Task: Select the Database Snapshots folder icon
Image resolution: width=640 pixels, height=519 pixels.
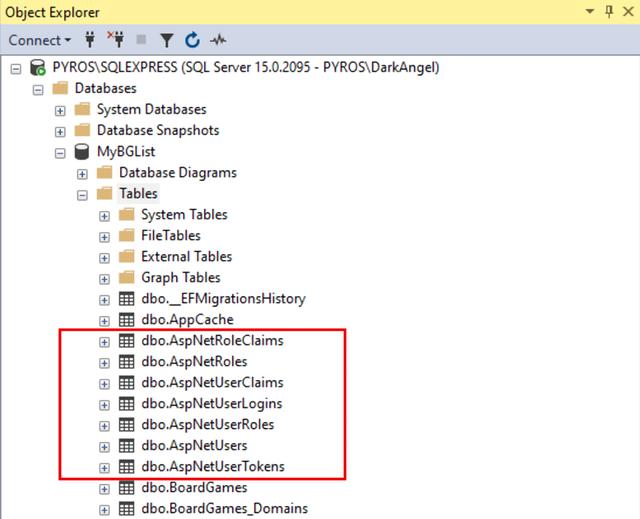Action: 82,130
